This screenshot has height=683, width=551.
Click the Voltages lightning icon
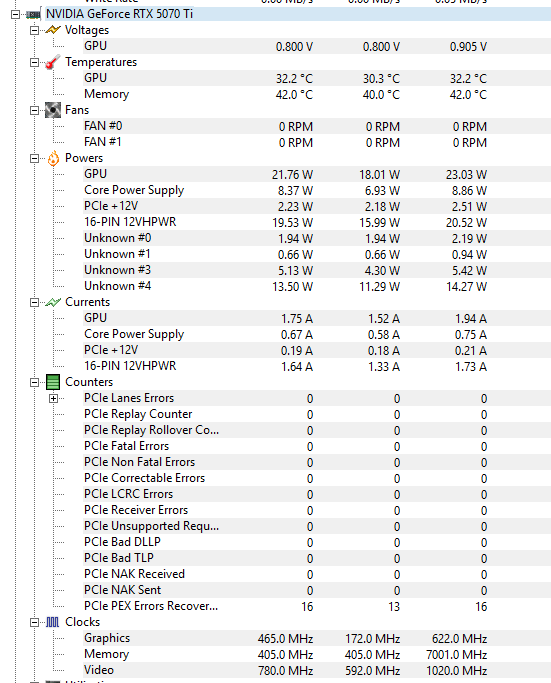tap(53, 30)
